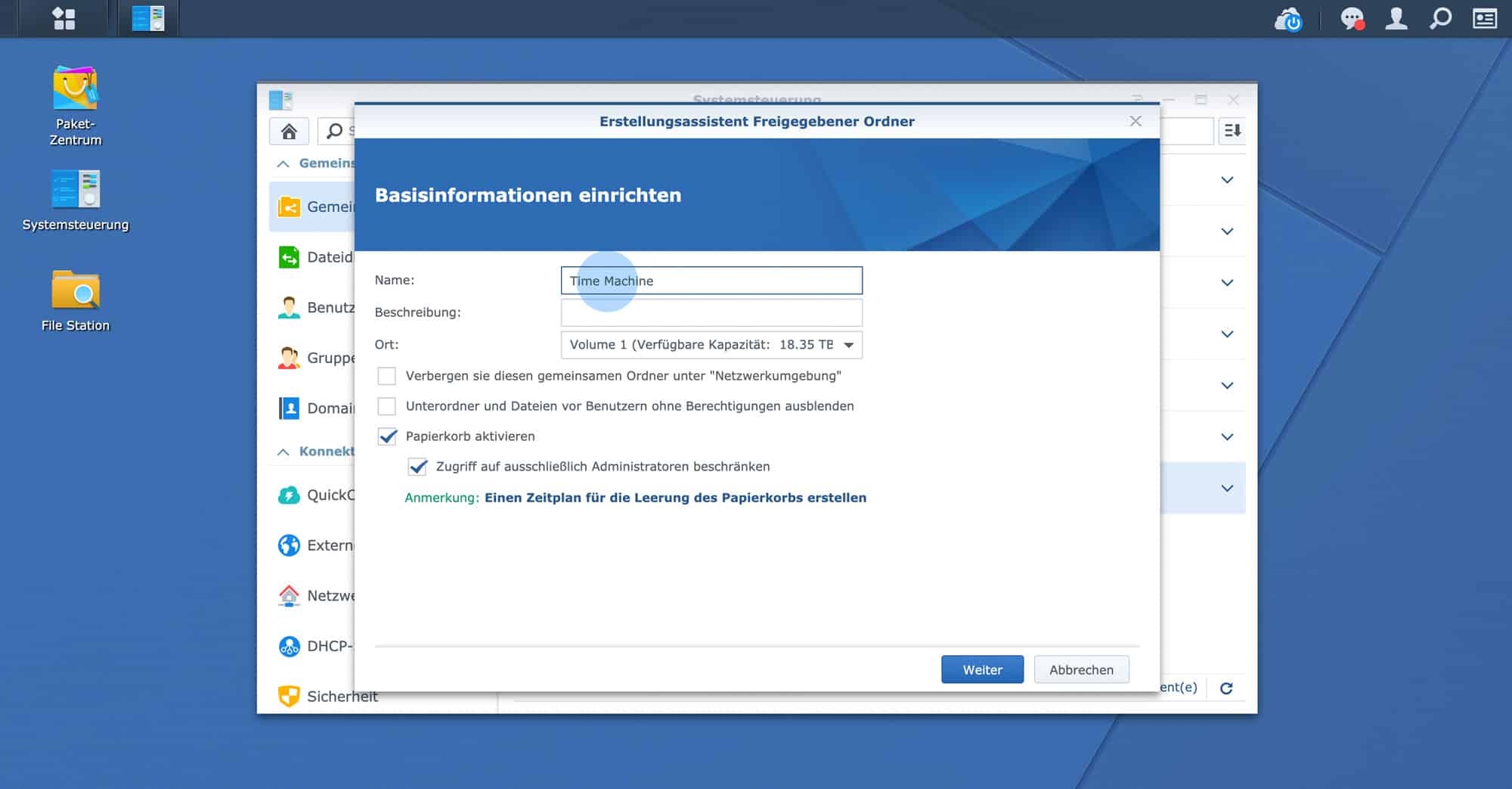Check Unterordner und Dateien ausblenden option
The width and height of the screenshot is (1512, 789).
point(386,406)
